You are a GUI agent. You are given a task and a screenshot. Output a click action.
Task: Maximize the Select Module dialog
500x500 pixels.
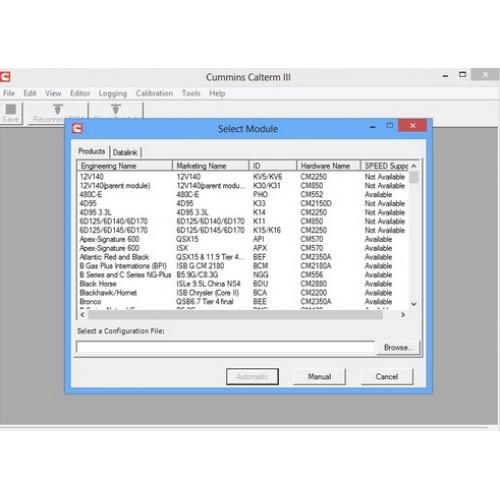coord(389,125)
